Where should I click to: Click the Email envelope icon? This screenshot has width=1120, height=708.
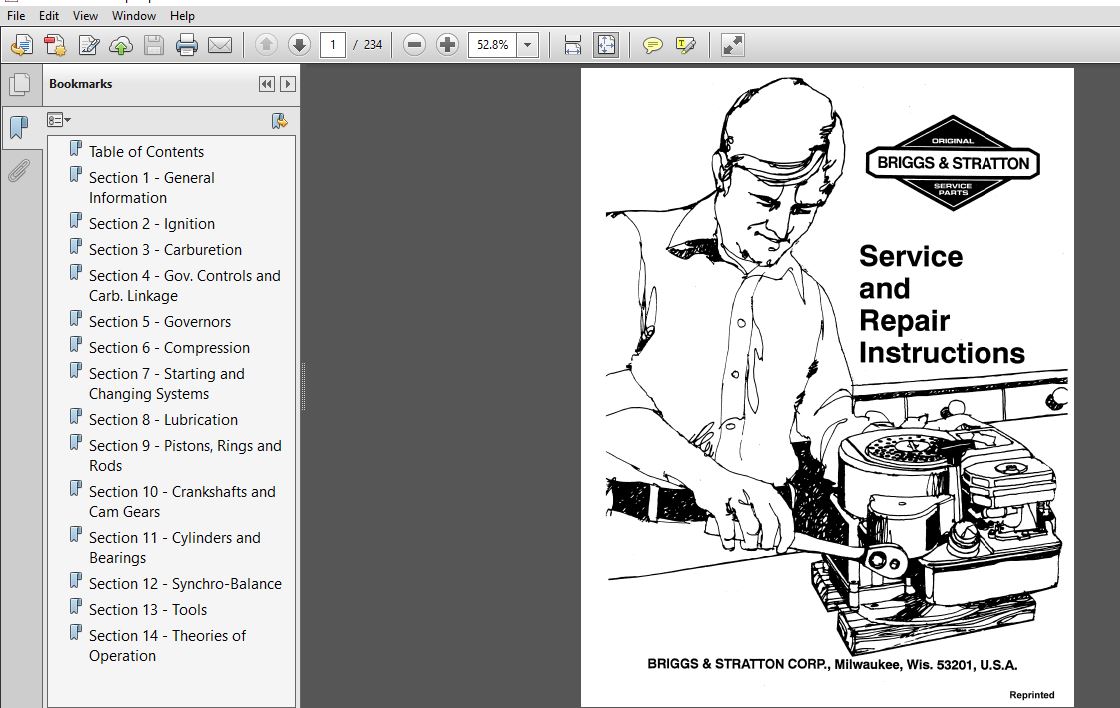tap(220, 45)
